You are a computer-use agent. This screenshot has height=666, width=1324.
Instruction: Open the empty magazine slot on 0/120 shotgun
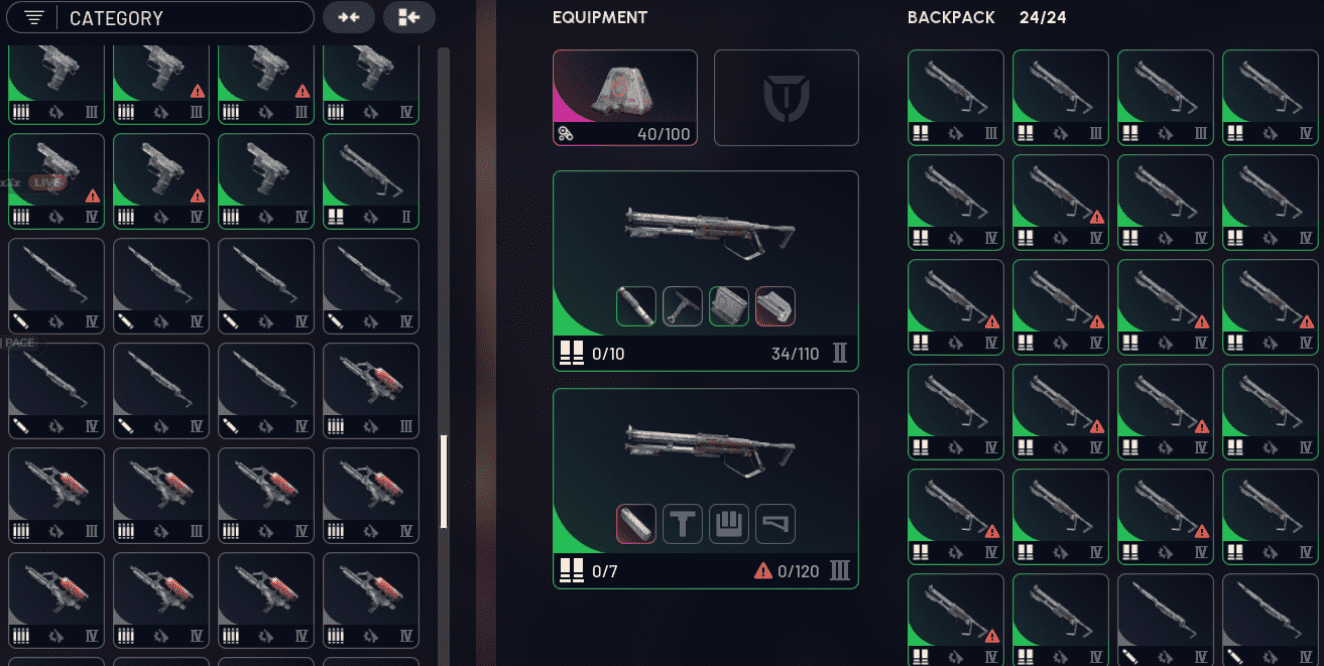coord(729,524)
